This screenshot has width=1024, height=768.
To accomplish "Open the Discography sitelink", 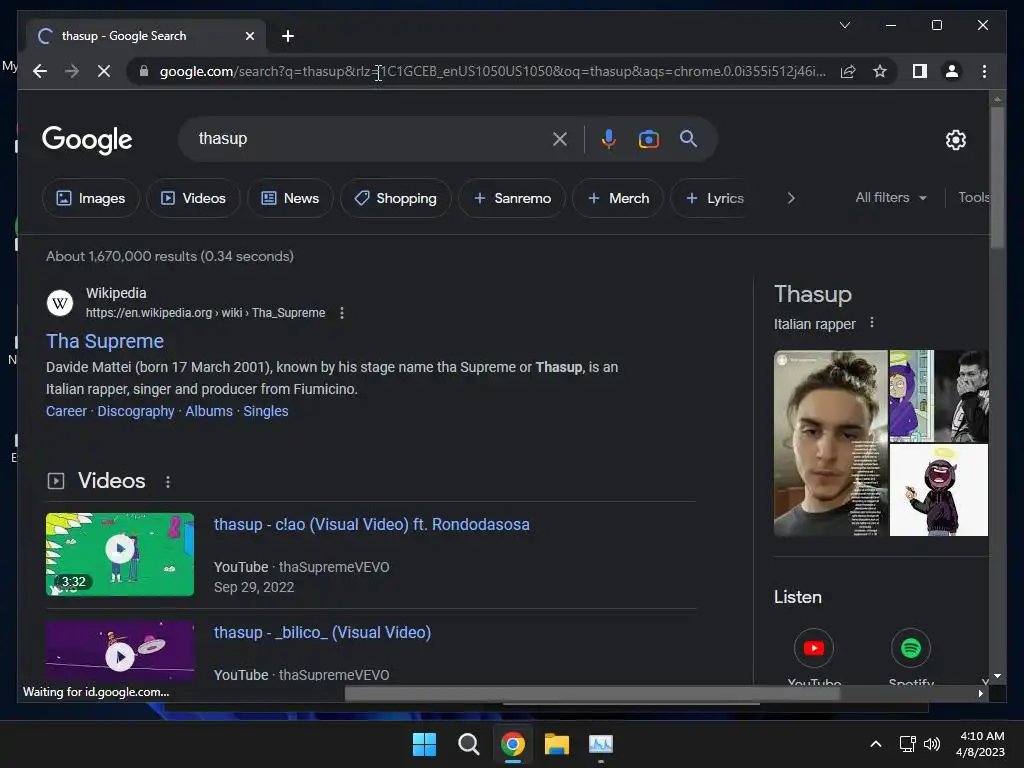I will 136,411.
